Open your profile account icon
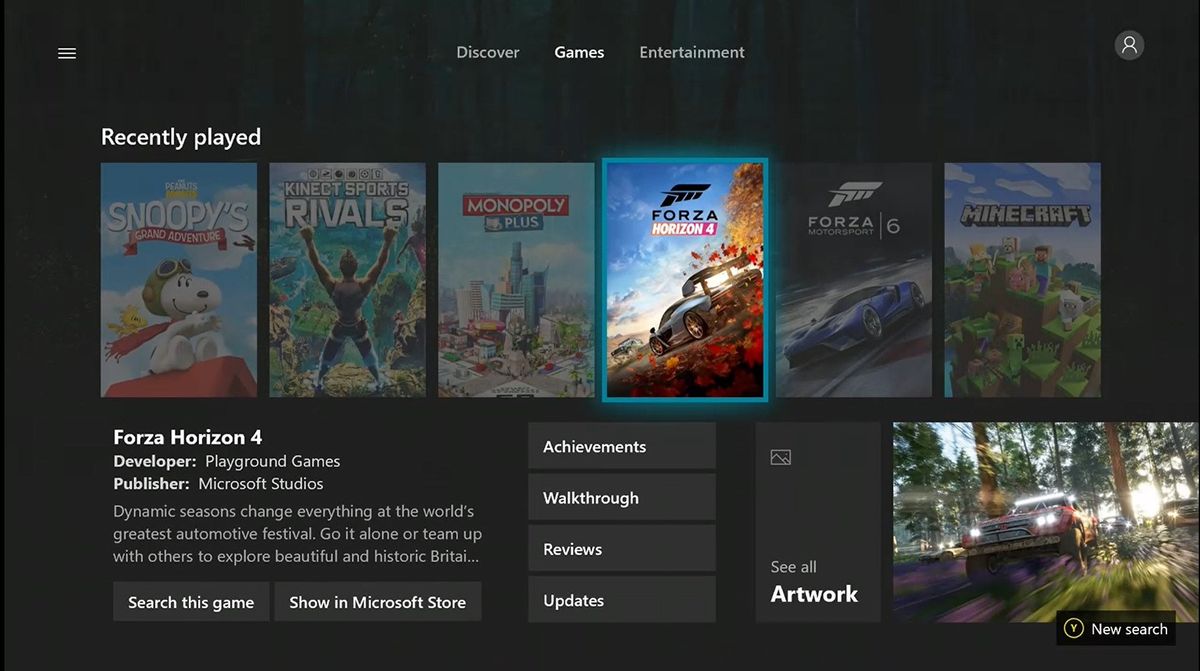 coord(1129,44)
